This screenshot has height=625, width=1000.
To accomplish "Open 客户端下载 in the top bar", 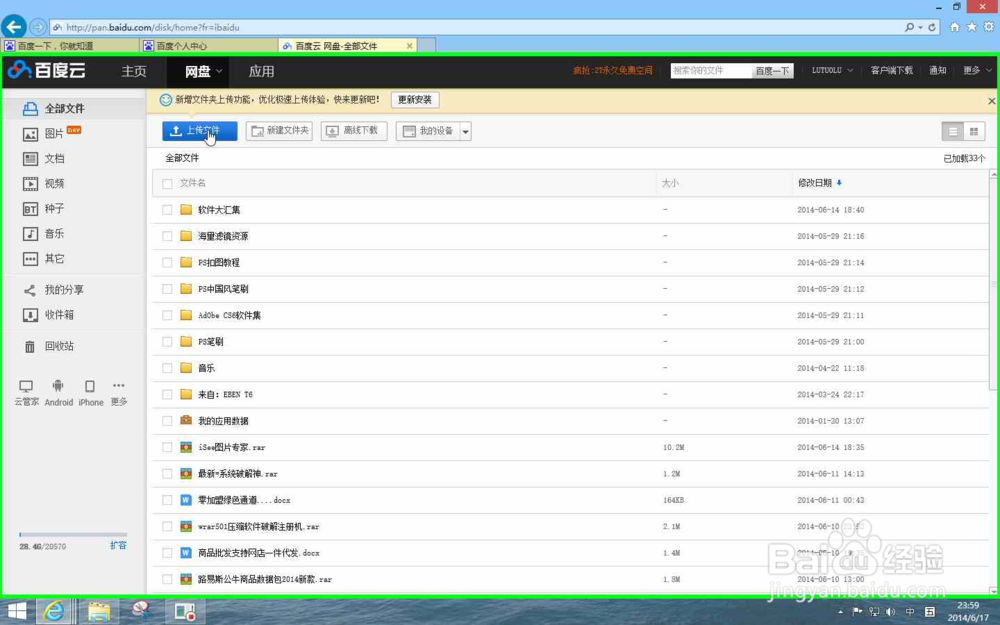I will [892, 70].
